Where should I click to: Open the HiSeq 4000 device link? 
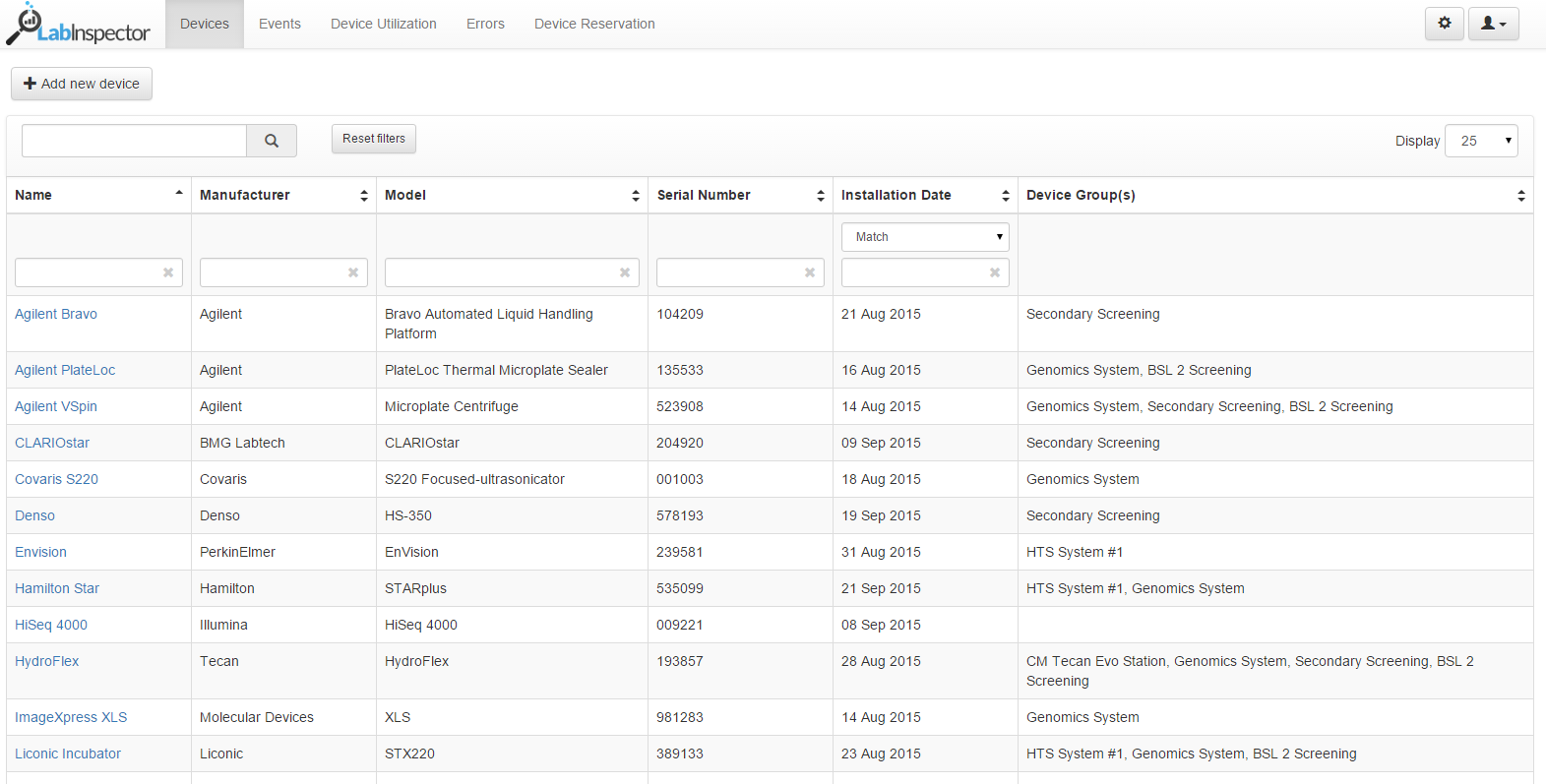(x=51, y=625)
